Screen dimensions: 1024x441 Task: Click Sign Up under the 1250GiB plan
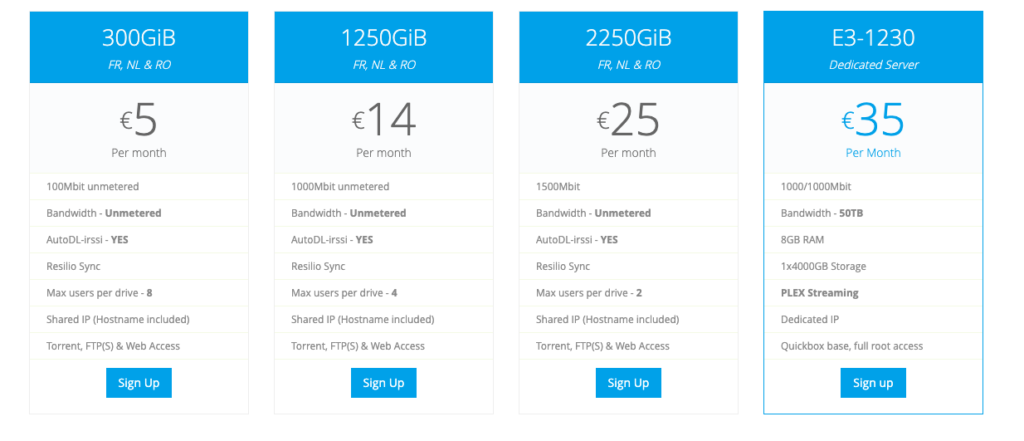(383, 383)
